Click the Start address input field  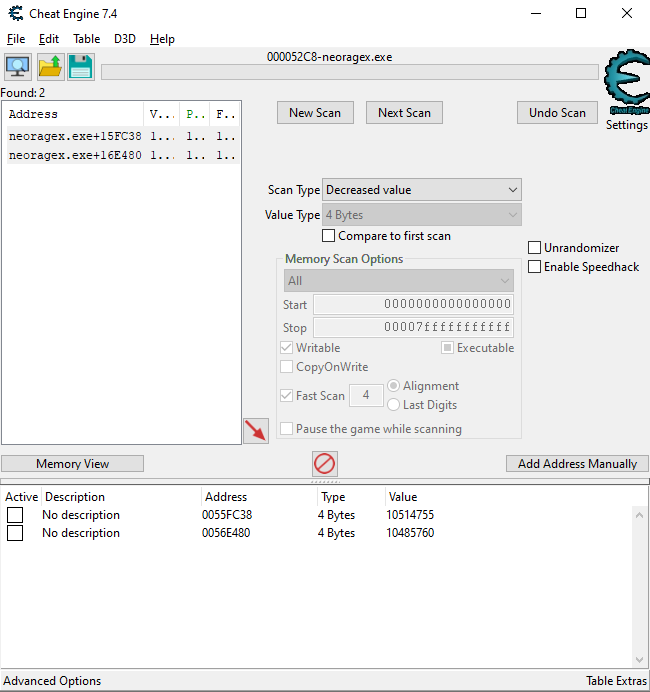click(x=413, y=304)
